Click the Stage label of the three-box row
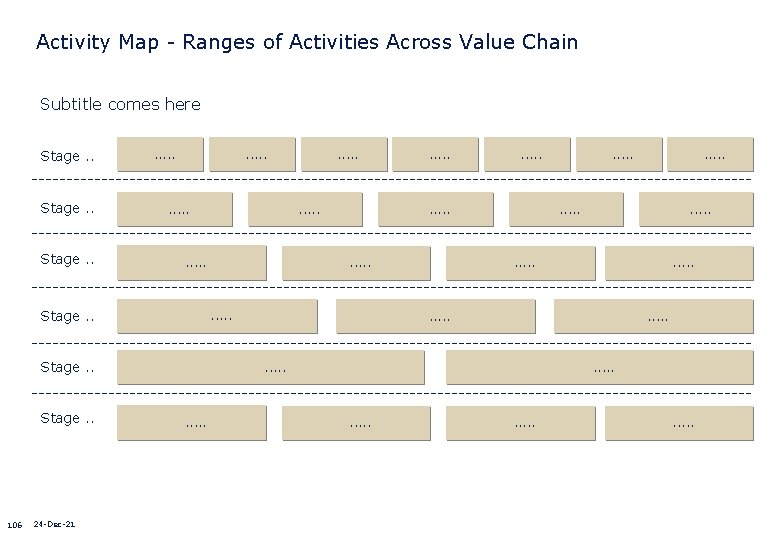This screenshot has height=540, width=780. [x=67, y=316]
